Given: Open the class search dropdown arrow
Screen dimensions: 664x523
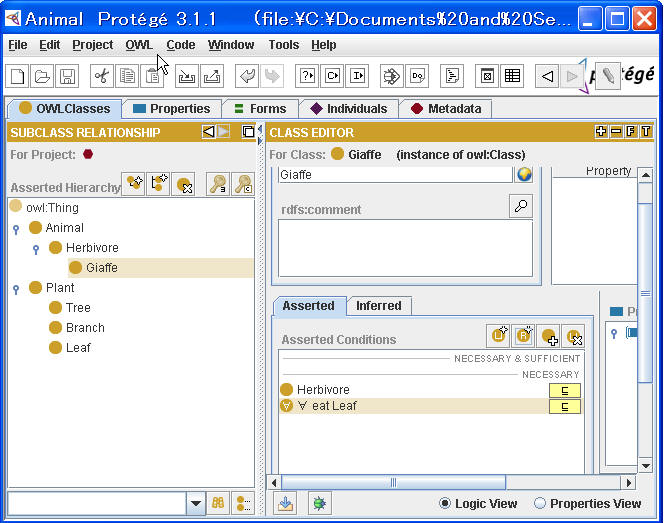Looking at the screenshot, I should (x=196, y=503).
